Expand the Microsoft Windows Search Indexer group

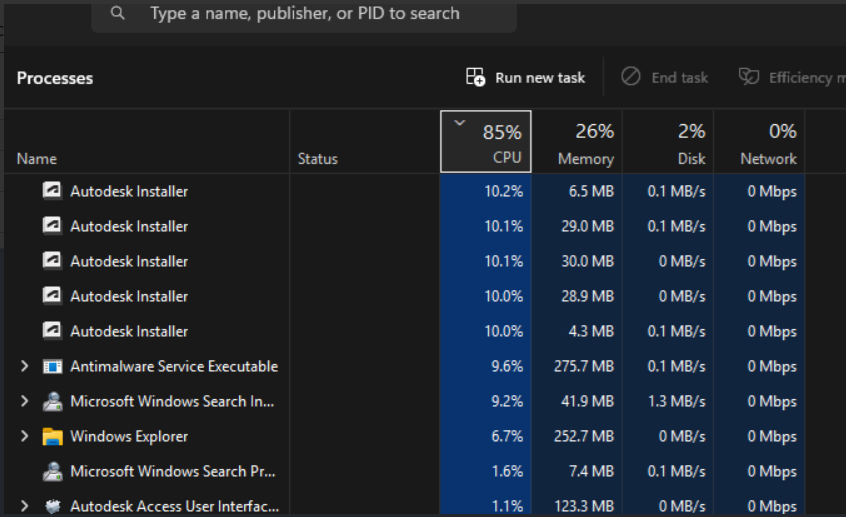[x=25, y=401]
